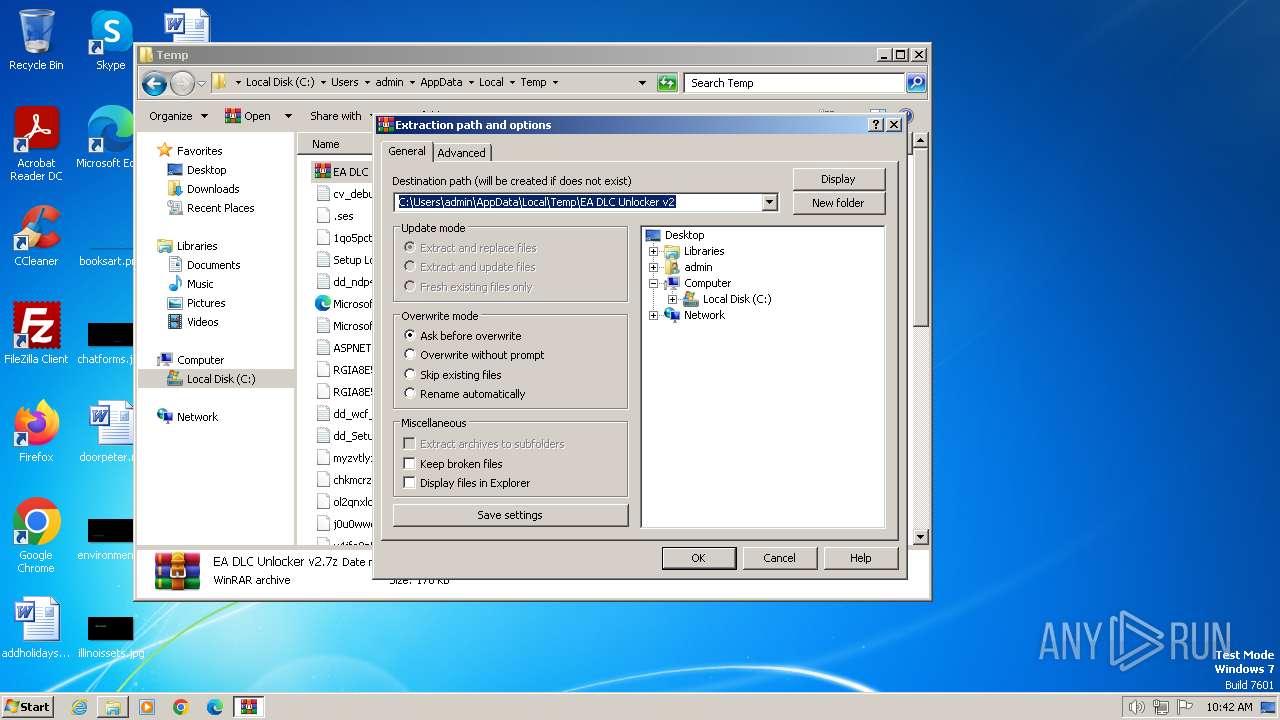
Task: Expand Network node in folder tree
Action: click(654, 315)
